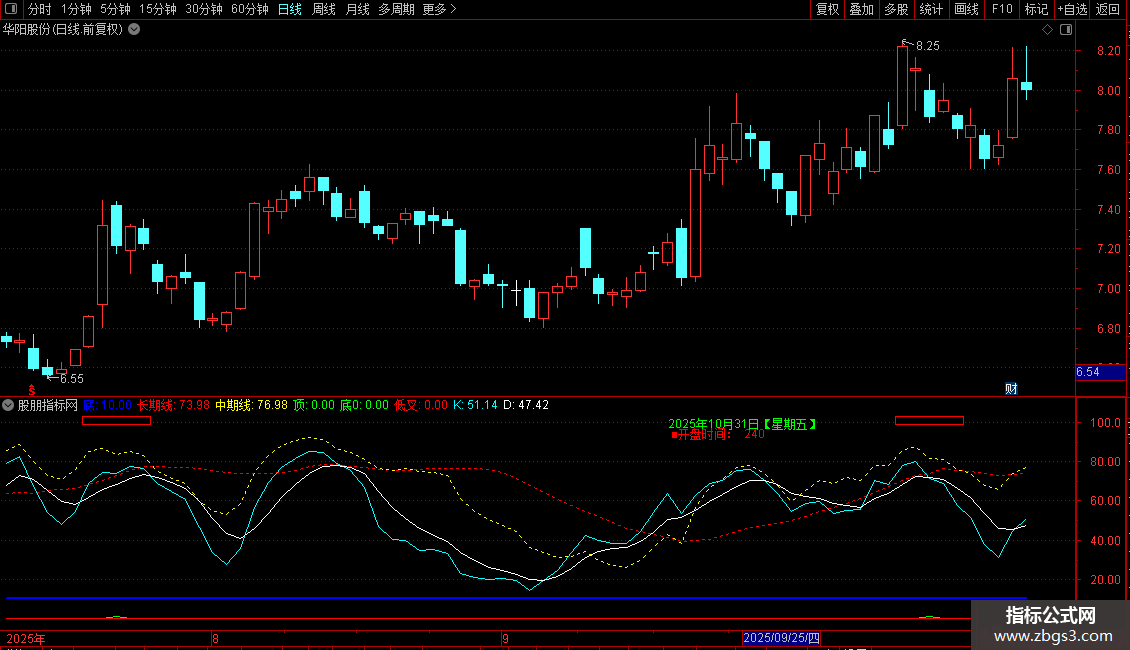Viewport: 1130px width, 650px height.
Task: Open F10 company info
Action: click(x=1002, y=9)
